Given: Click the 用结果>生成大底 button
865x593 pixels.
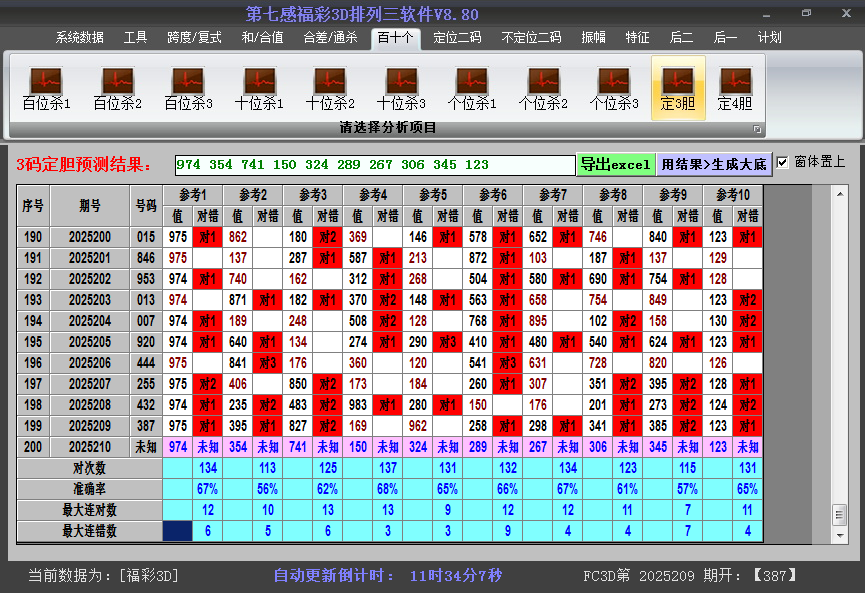Looking at the screenshot, I should pyautogui.click(x=714, y=164).
